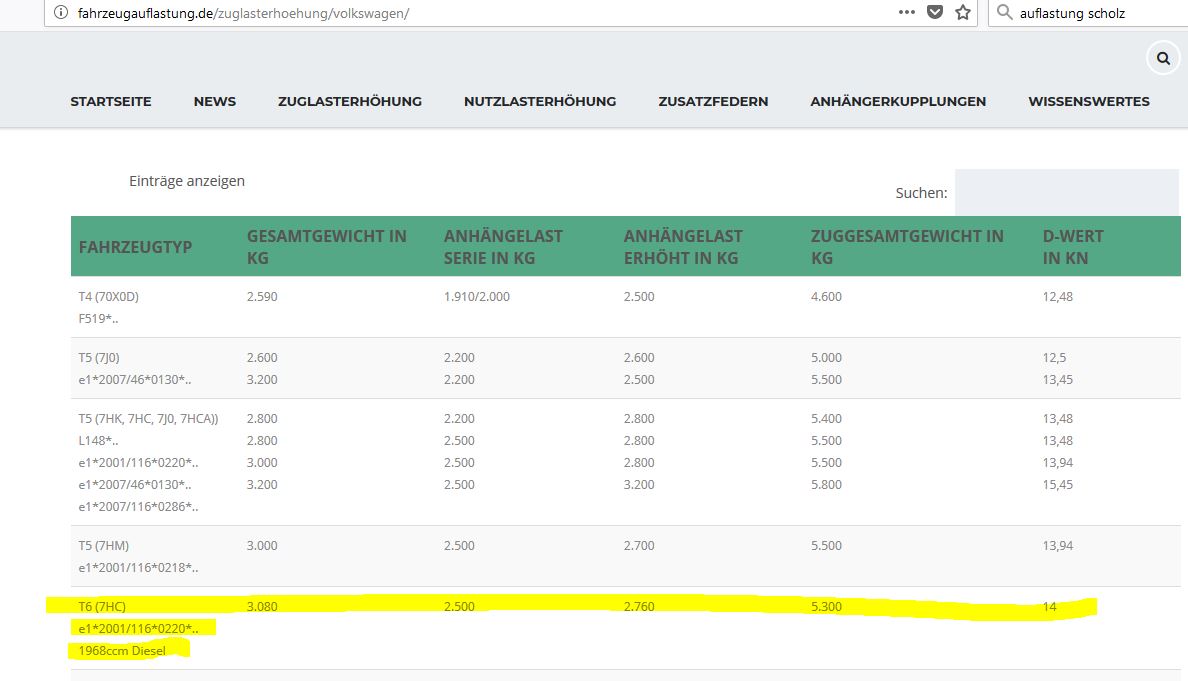Open the Zuglasterhöhung navigation item
Screen dimensions: 1188x681
350,101
